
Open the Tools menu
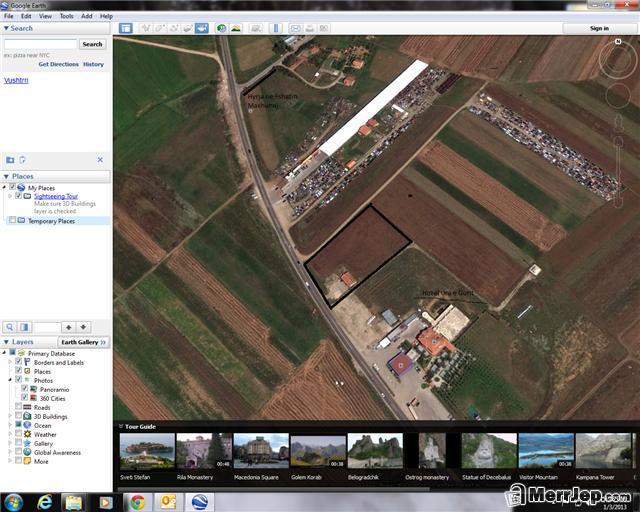67,16
